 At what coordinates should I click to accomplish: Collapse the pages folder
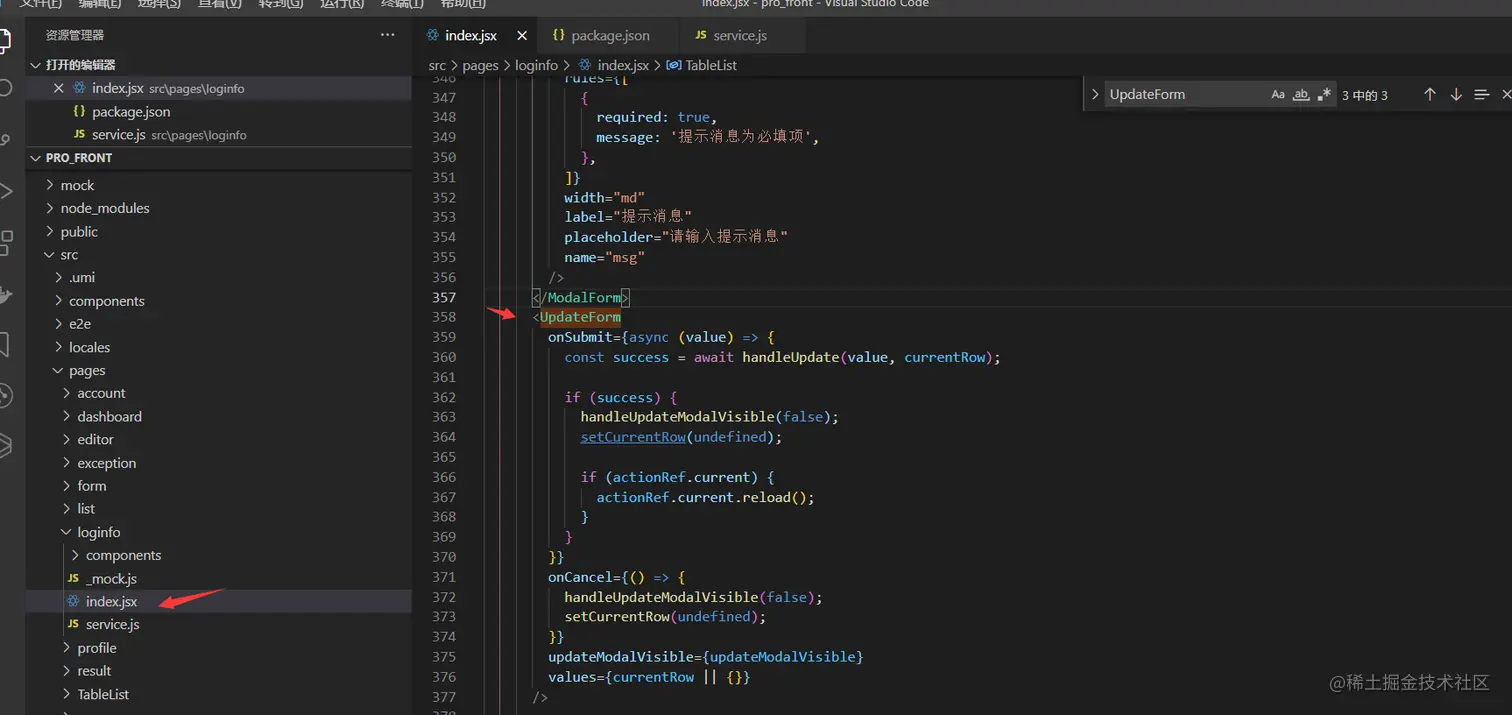[87, 370]
